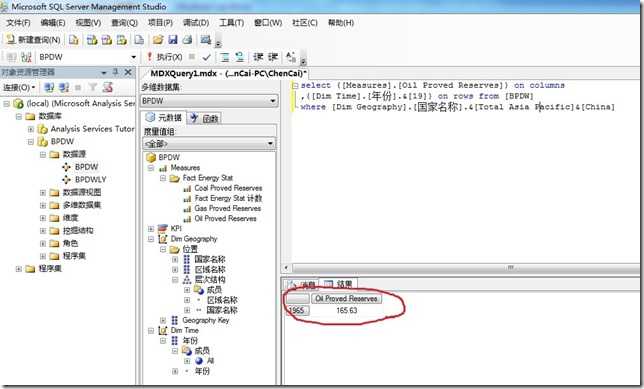Image resolution: width=644 pixels, height=389 pixels.
Task: Click the gray Cancel Executing Query square
Action: [192, 57]
